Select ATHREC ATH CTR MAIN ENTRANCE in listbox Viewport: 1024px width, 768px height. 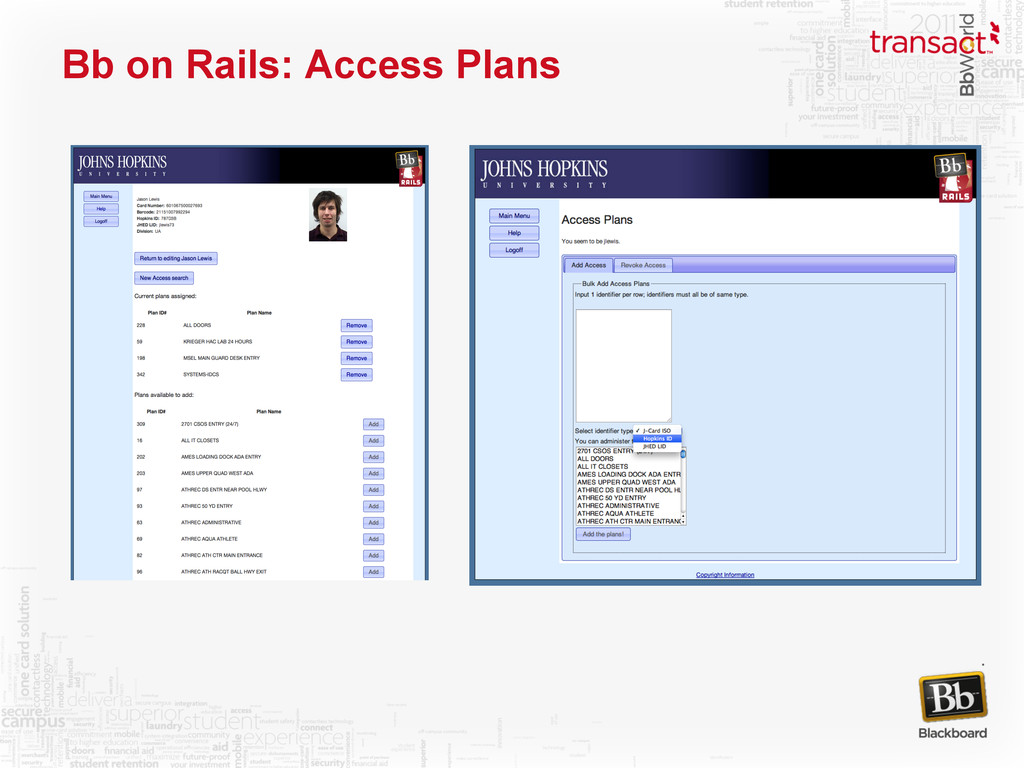(628, 521)
